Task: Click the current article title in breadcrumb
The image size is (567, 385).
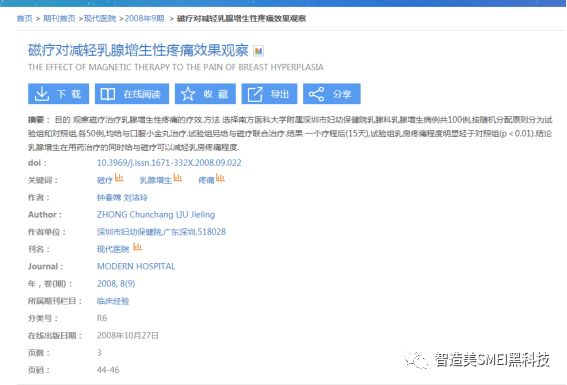Action: [242, 18]
